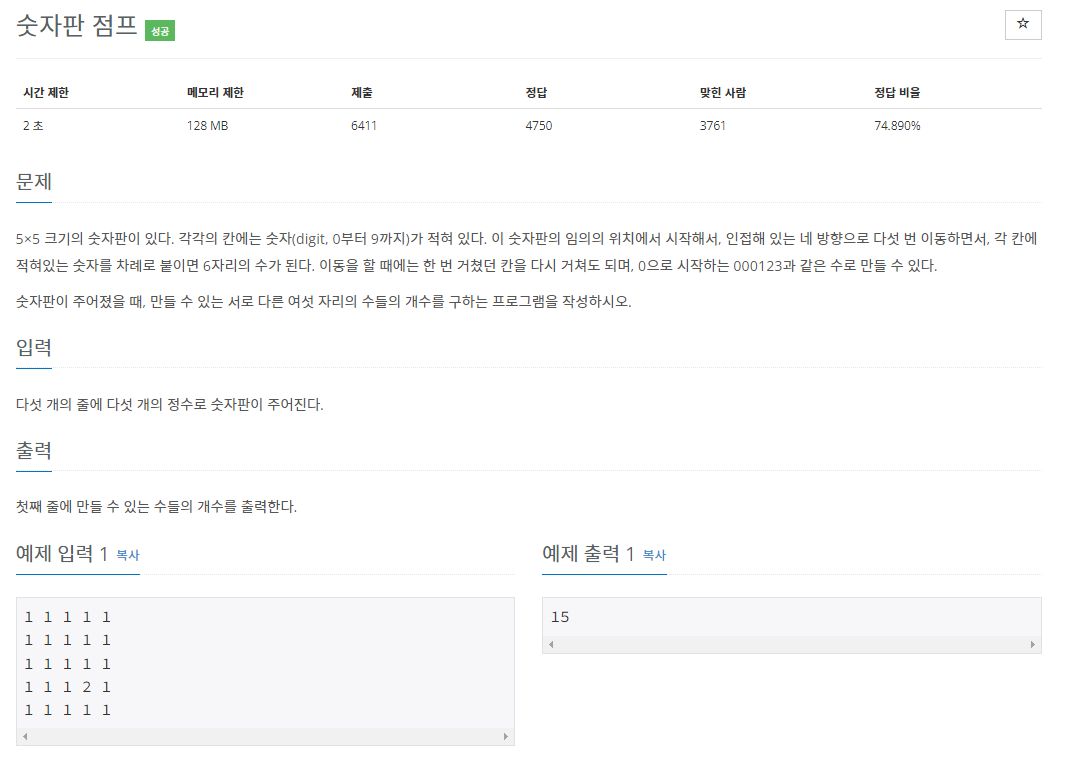The image size is (1075, 761).
Task: Click the submission count 6411
Action: pyautogui.click(x=364, y=125)
